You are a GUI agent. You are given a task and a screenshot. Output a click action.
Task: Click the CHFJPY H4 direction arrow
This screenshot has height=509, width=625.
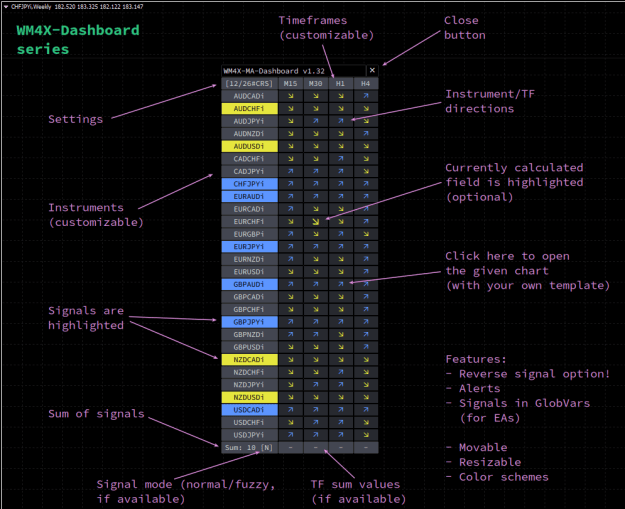366,184
